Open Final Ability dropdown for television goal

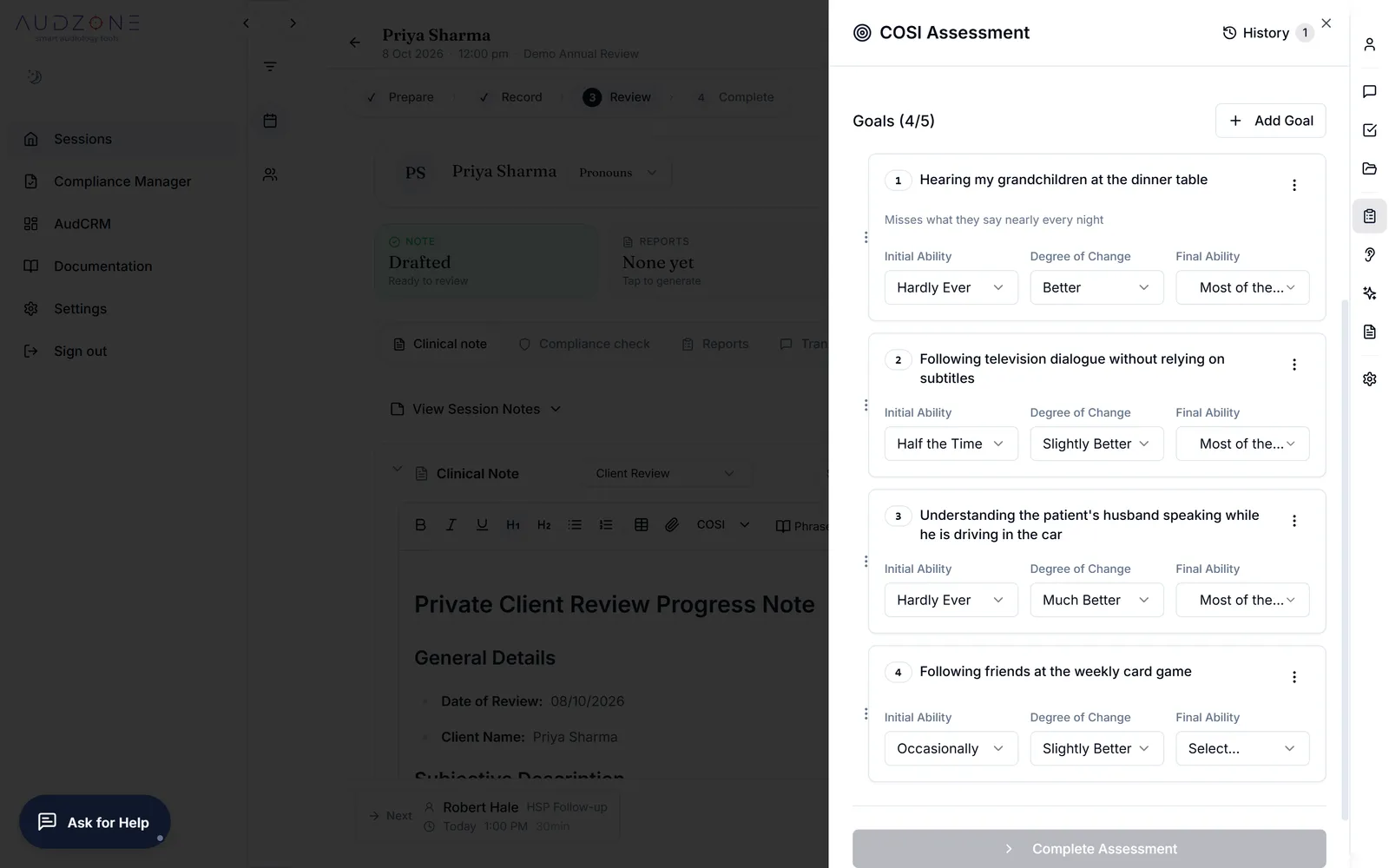tap(1242, 444)
